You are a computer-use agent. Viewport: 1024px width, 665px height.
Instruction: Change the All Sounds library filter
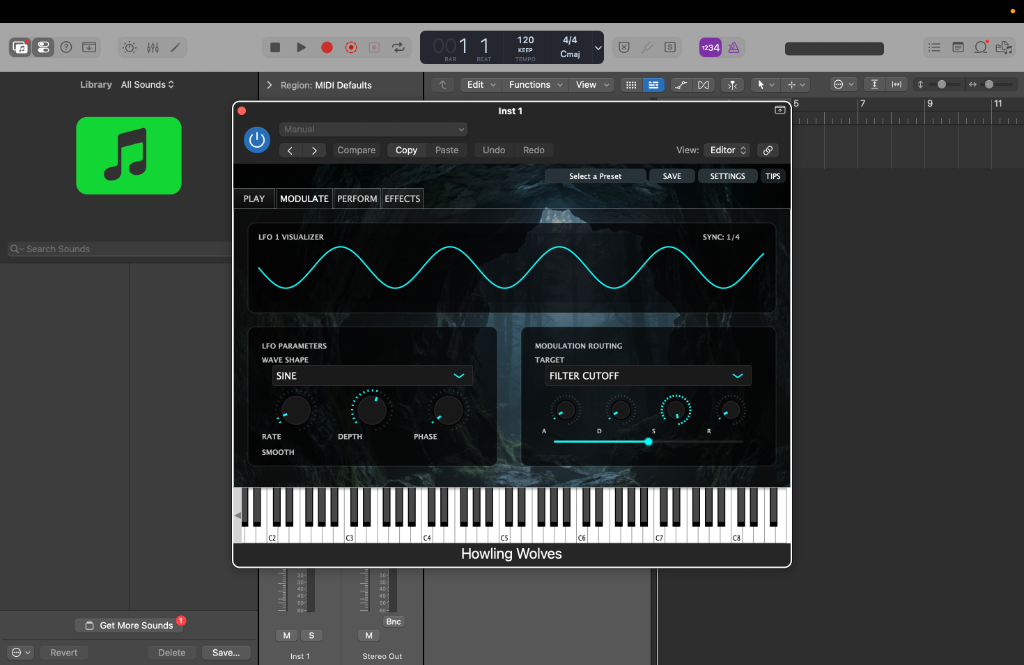147,84
